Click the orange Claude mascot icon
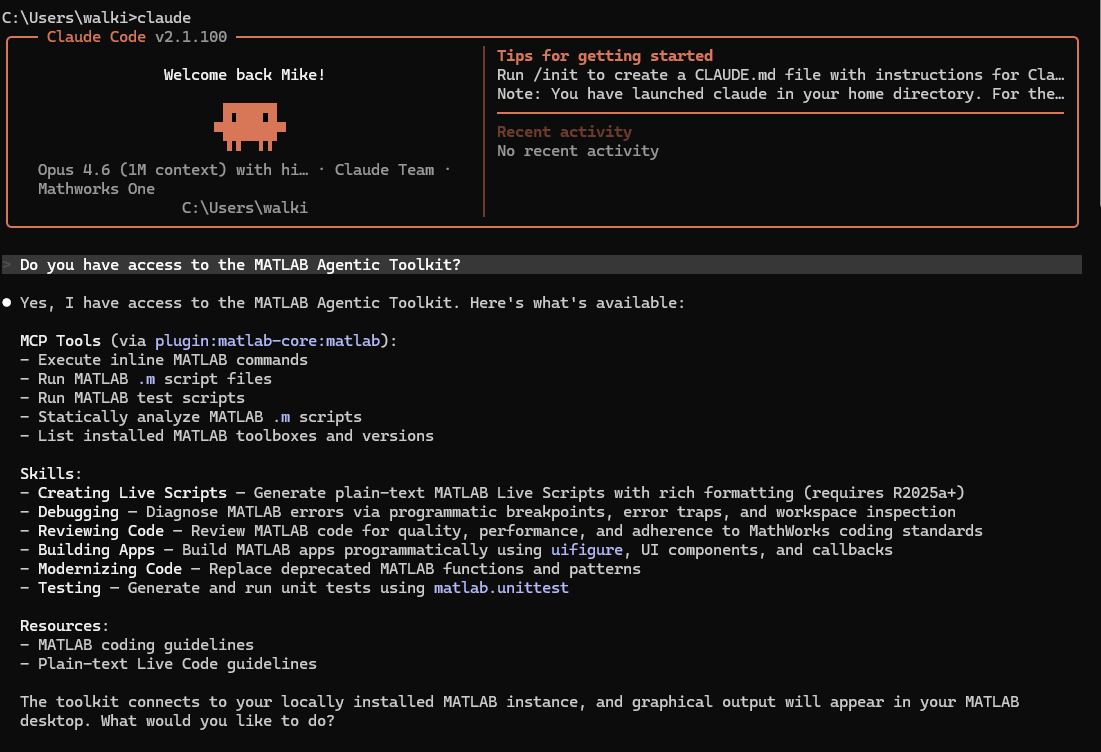1101x752 pixels. 250,126
